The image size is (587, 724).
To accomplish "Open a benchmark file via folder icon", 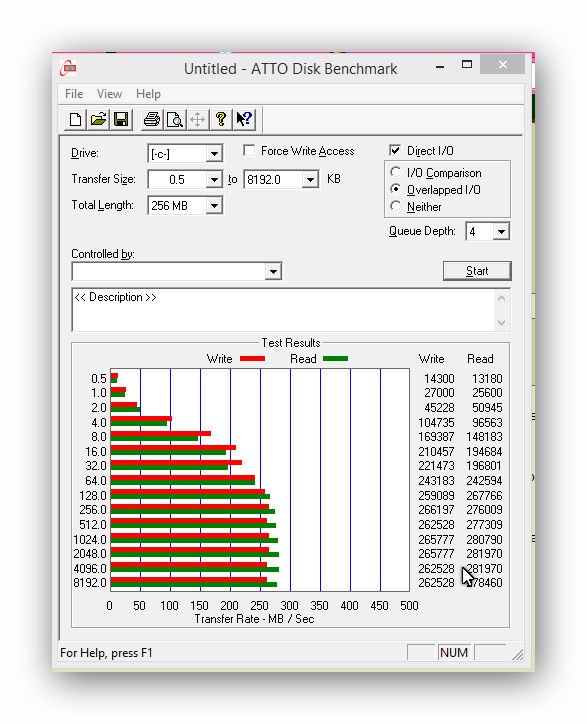I will coord(98,120).
